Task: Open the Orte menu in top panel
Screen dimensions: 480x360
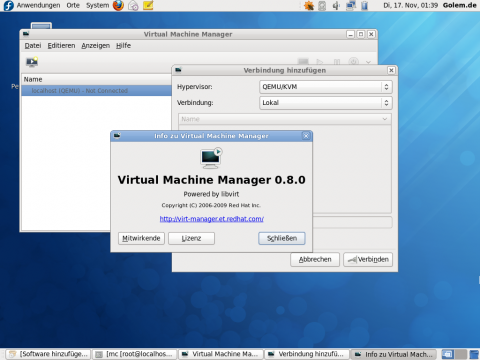Action: pyautogui.click(x=73, y=5)
